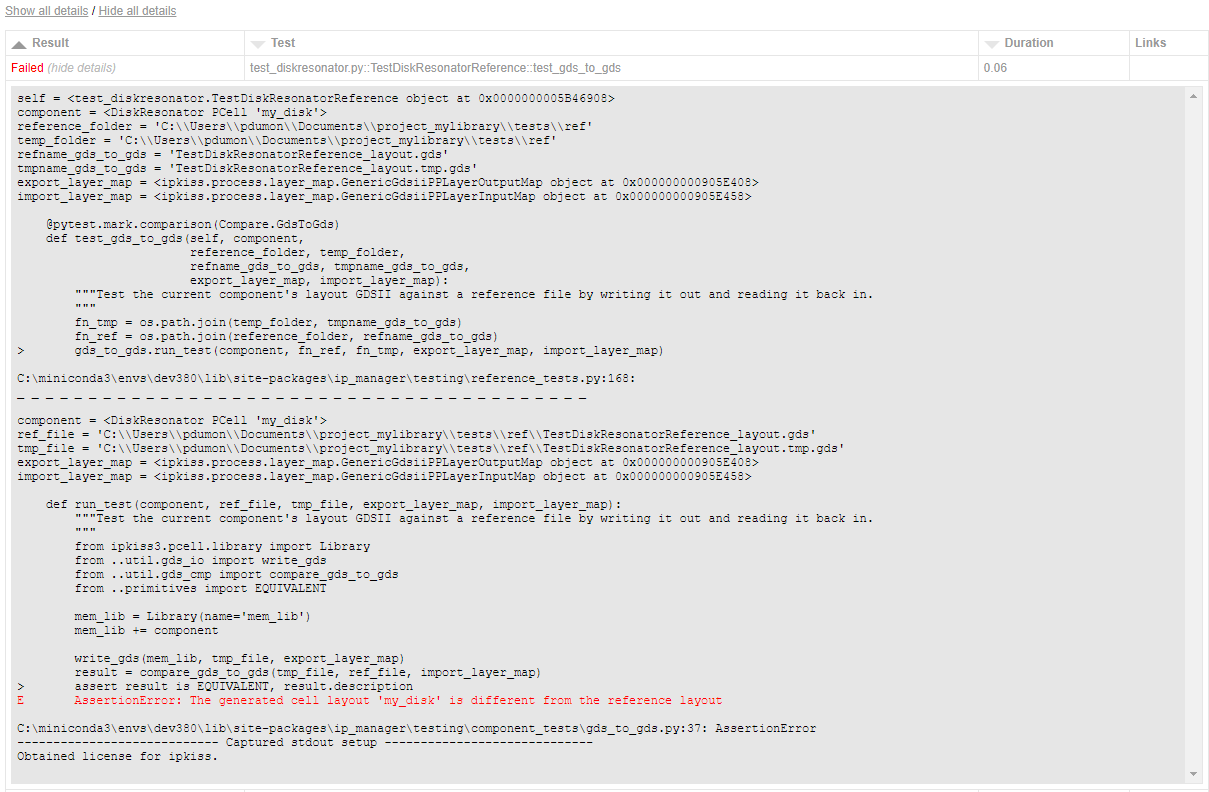Click the sort arrow beside Result header
Image resolution: width=1209 pixels, height=792 pixels.
click(19, 44)
